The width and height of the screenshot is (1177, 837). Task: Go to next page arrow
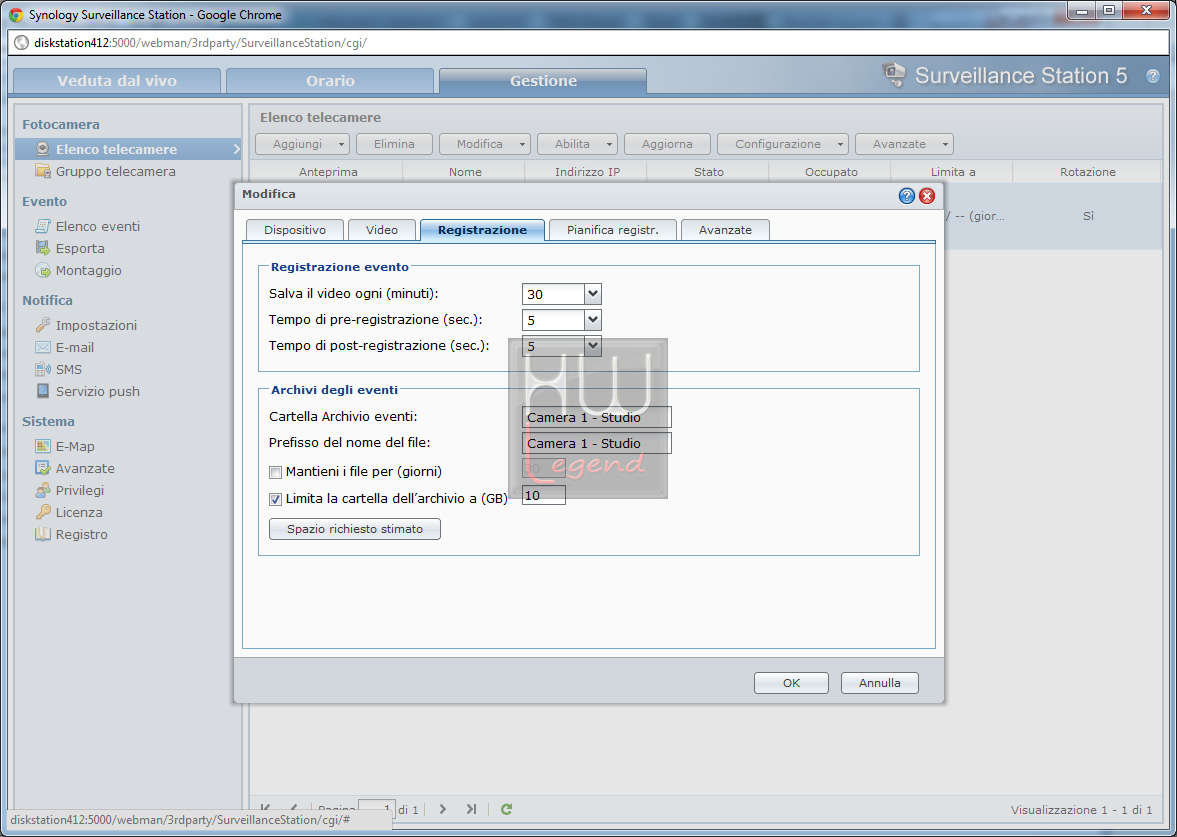point(443,809)
